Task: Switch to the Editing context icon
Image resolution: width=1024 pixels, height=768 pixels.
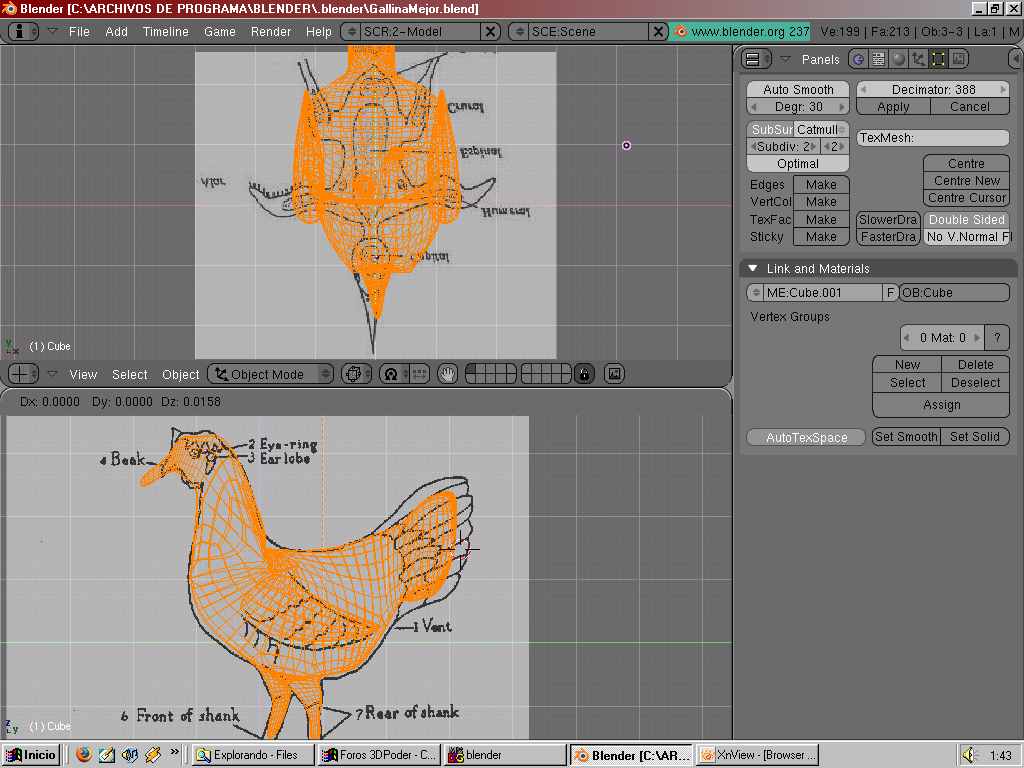Action: coord(938,59)
